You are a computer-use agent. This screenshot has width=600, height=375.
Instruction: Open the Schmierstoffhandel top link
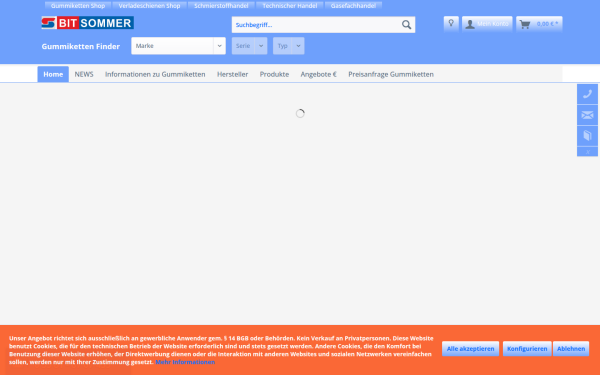[x=221, y=6]
